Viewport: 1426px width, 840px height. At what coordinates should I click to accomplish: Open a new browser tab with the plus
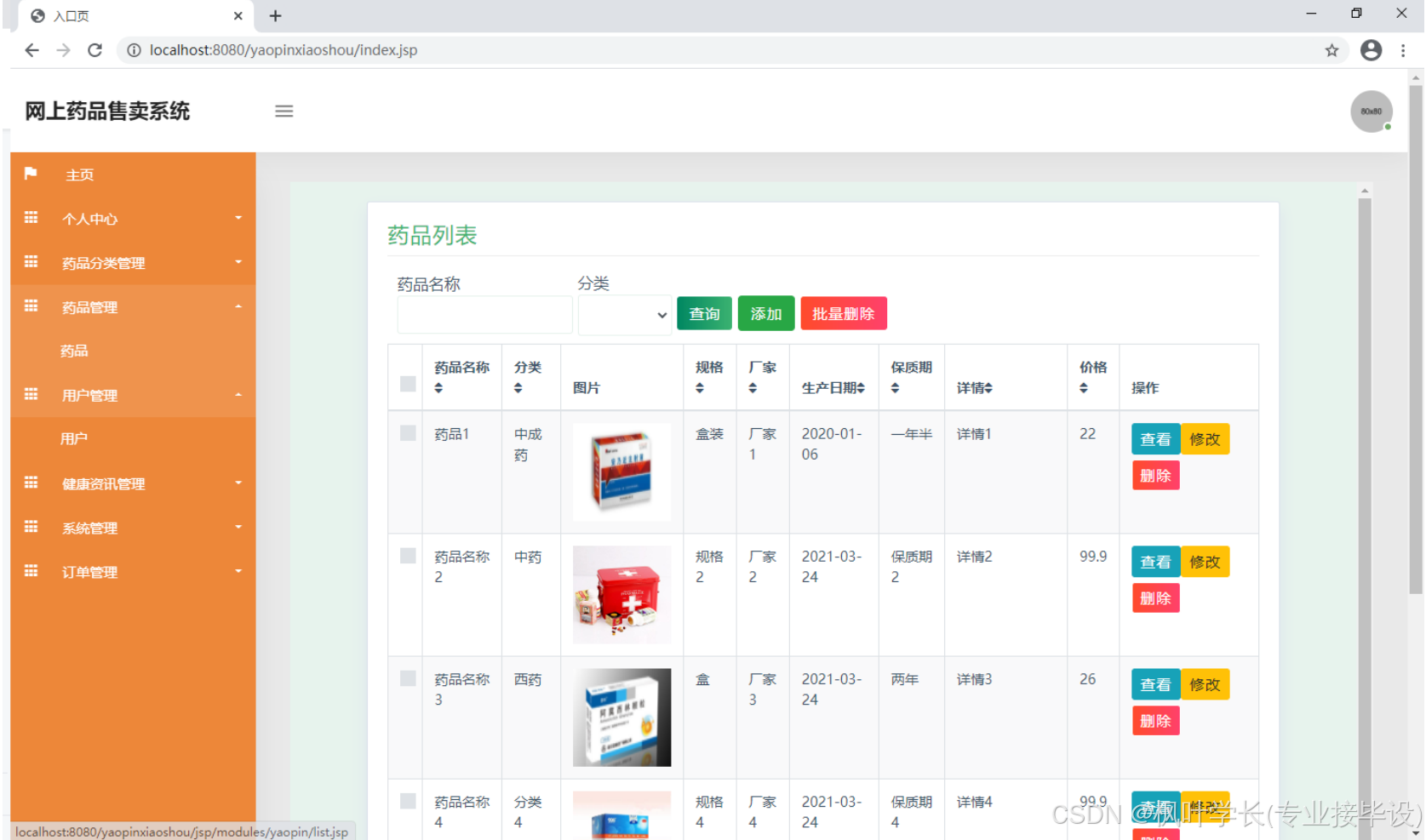tap(275, 15)
